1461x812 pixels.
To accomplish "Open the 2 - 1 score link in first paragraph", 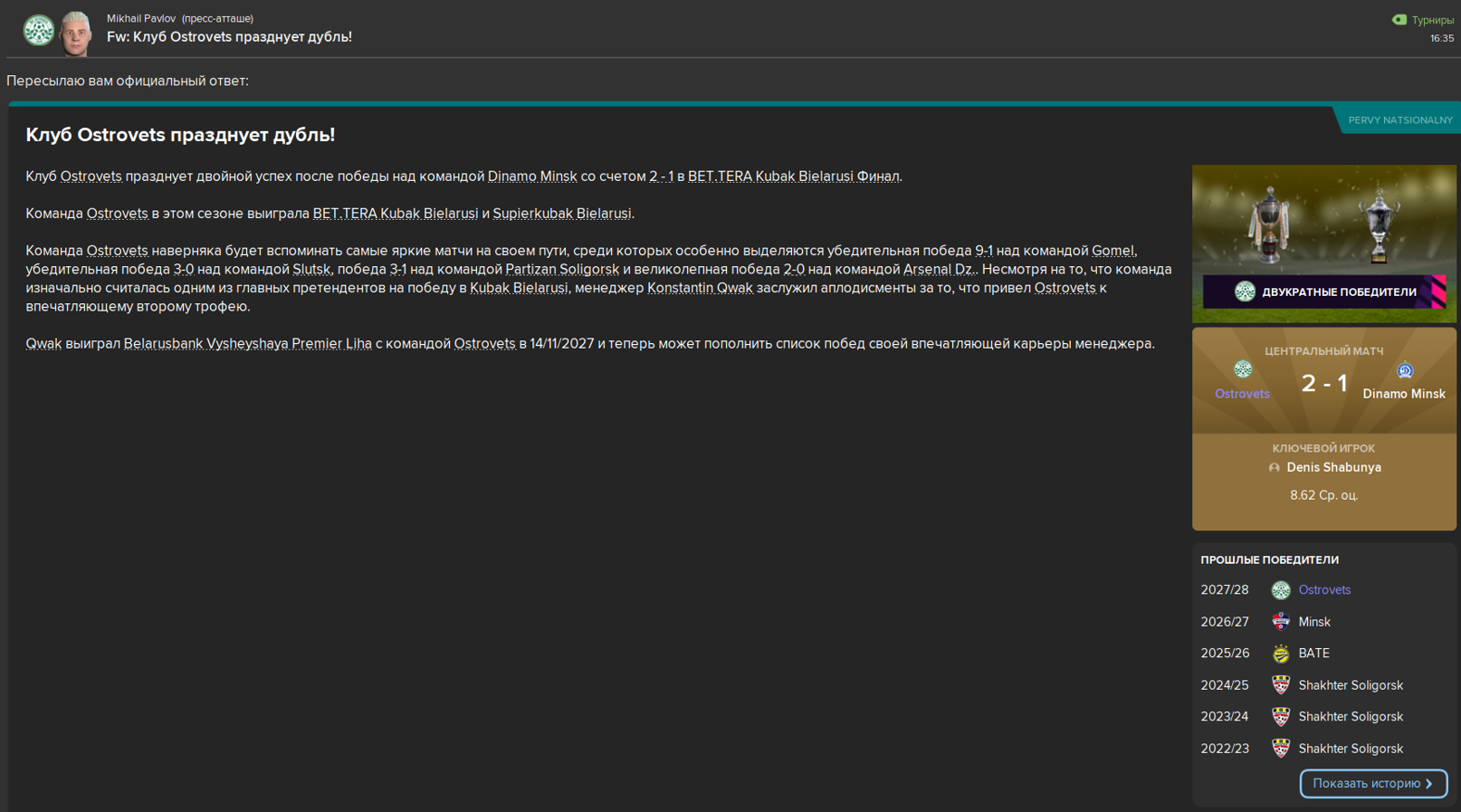I will click(x=661, y=176).
